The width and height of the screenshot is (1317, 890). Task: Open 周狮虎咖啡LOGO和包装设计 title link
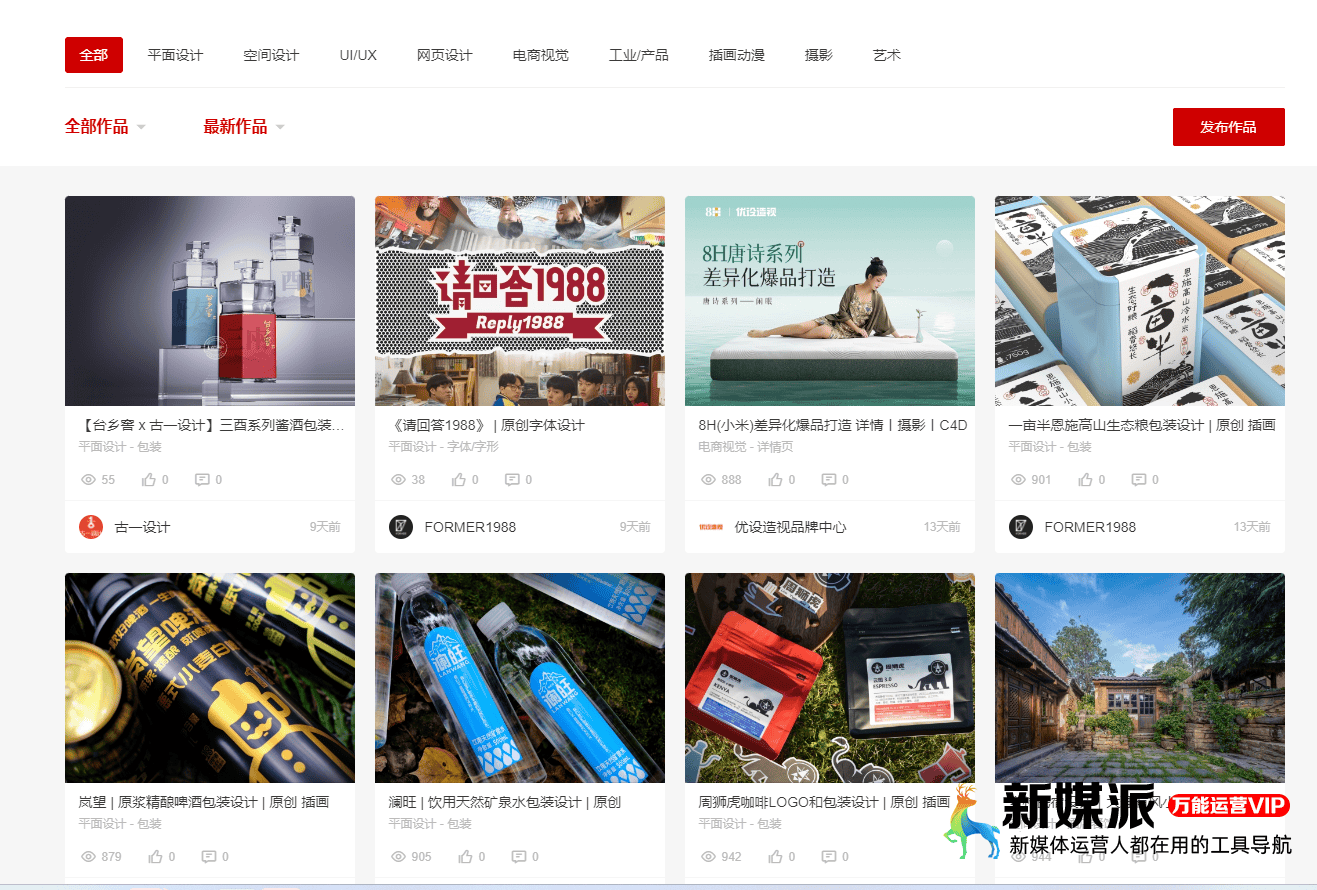click(x=824, y=802)
